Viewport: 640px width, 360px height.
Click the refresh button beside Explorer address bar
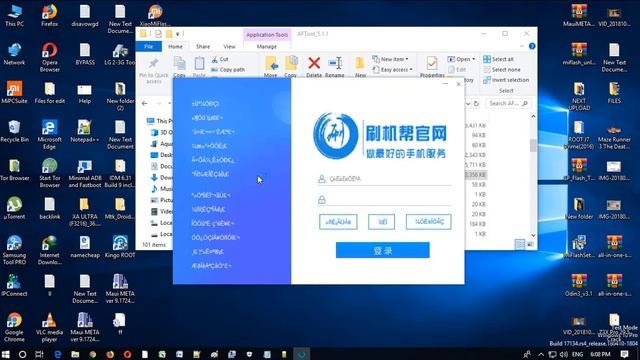[476, 104]
